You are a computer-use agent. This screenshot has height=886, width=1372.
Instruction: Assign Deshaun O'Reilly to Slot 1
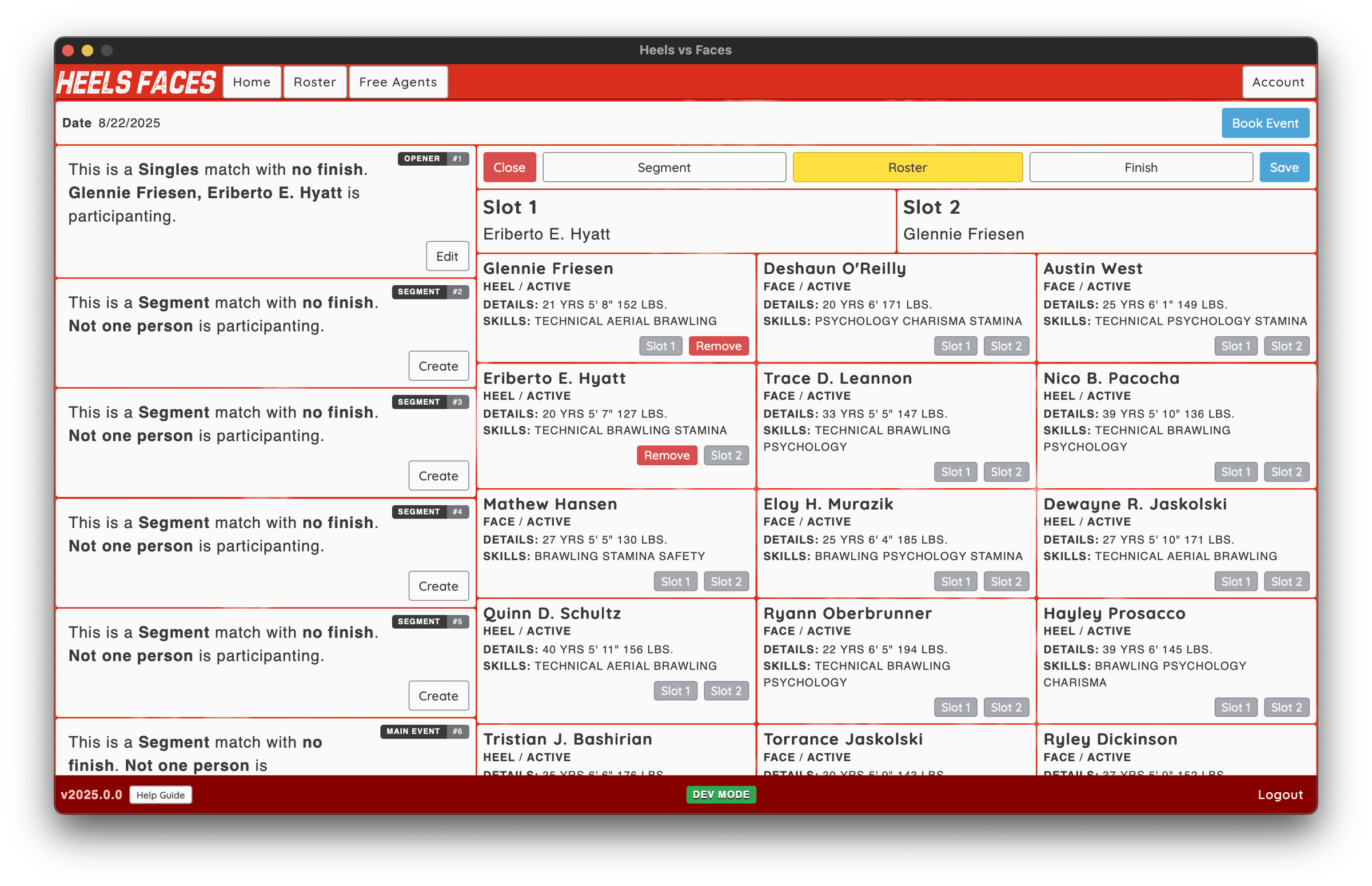click(955, 346)
